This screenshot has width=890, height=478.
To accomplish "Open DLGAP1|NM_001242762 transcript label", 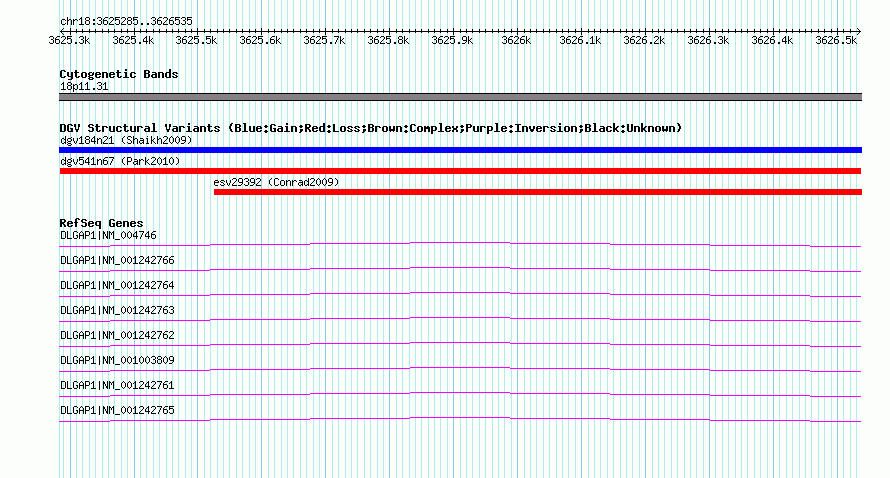I will tap(117, 335).
